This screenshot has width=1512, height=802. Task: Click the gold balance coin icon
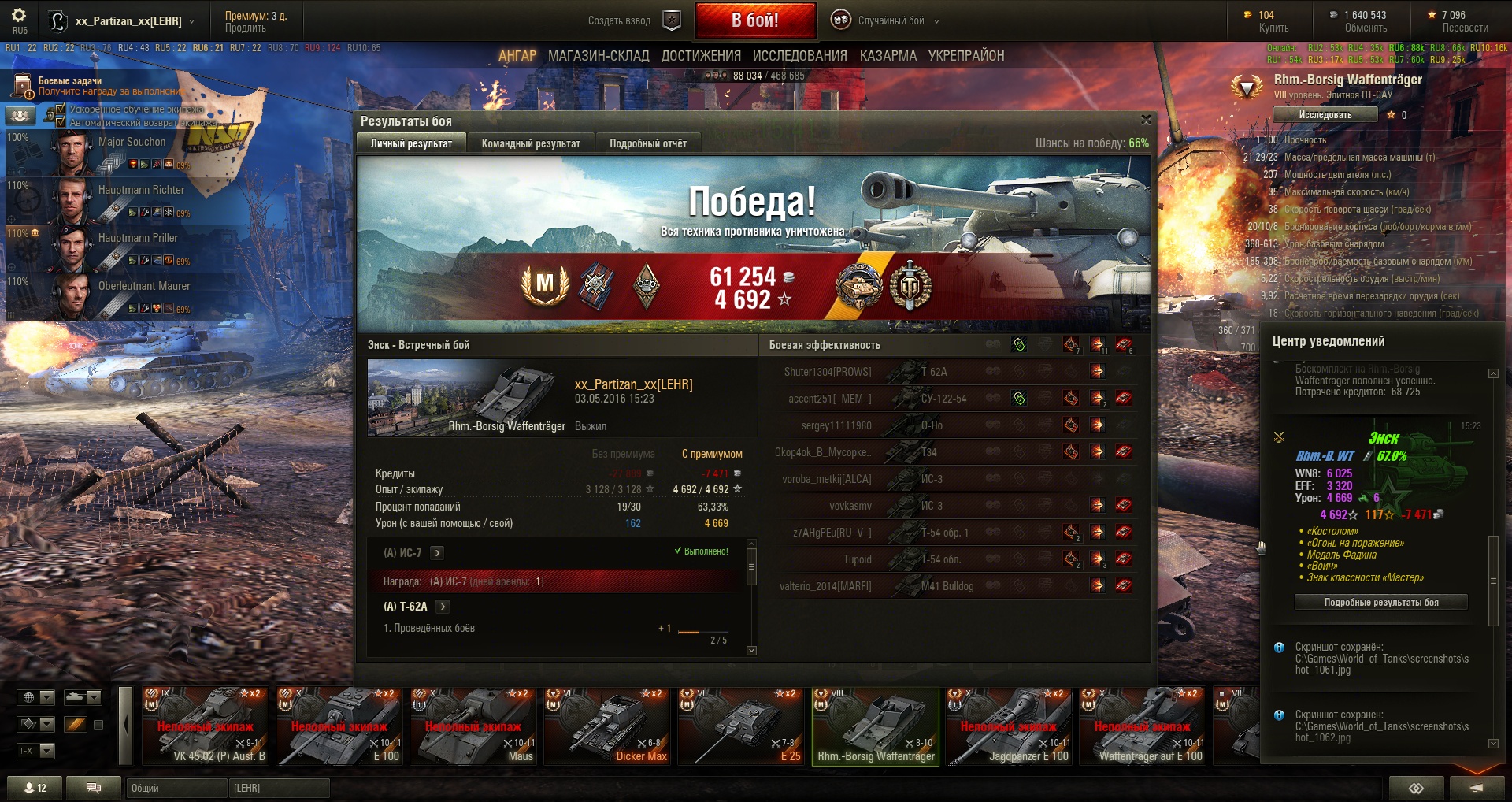pos(1247,14)
